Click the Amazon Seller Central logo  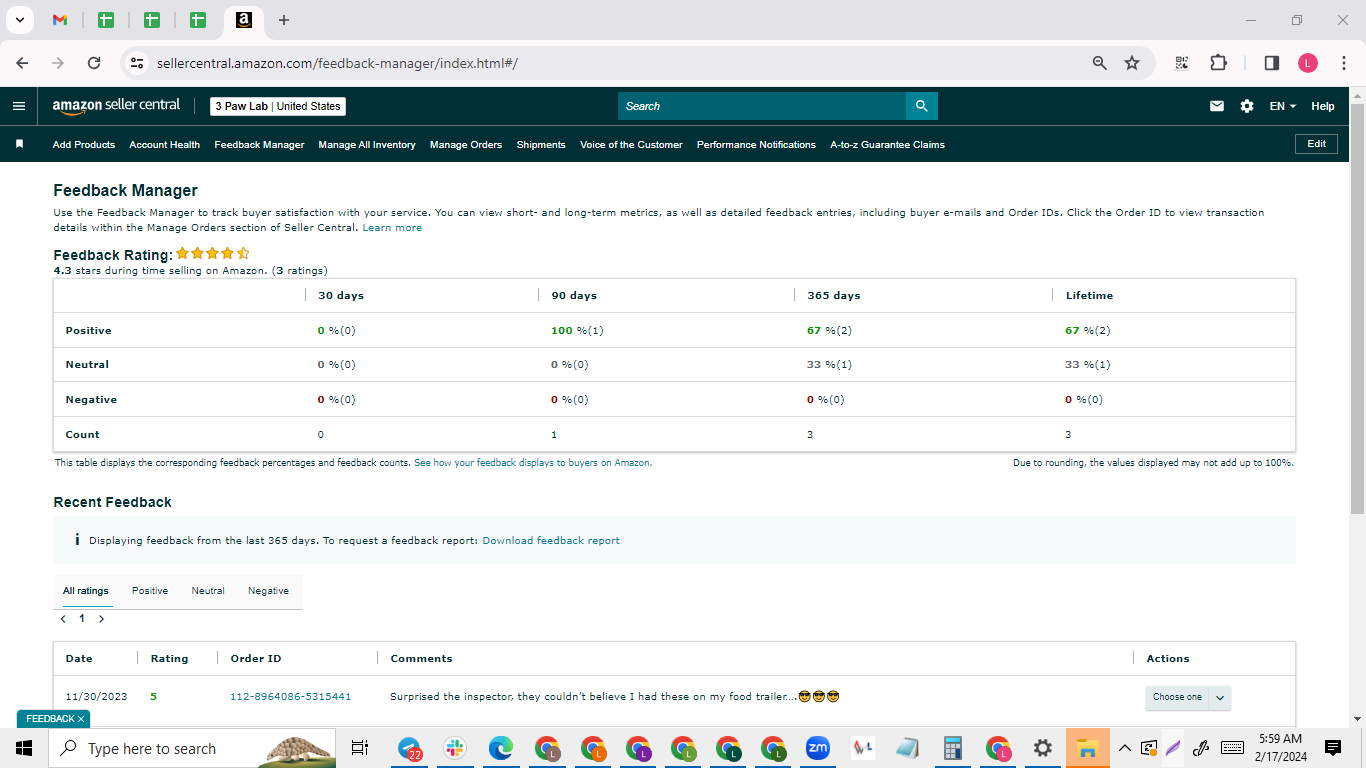point(116,106)
